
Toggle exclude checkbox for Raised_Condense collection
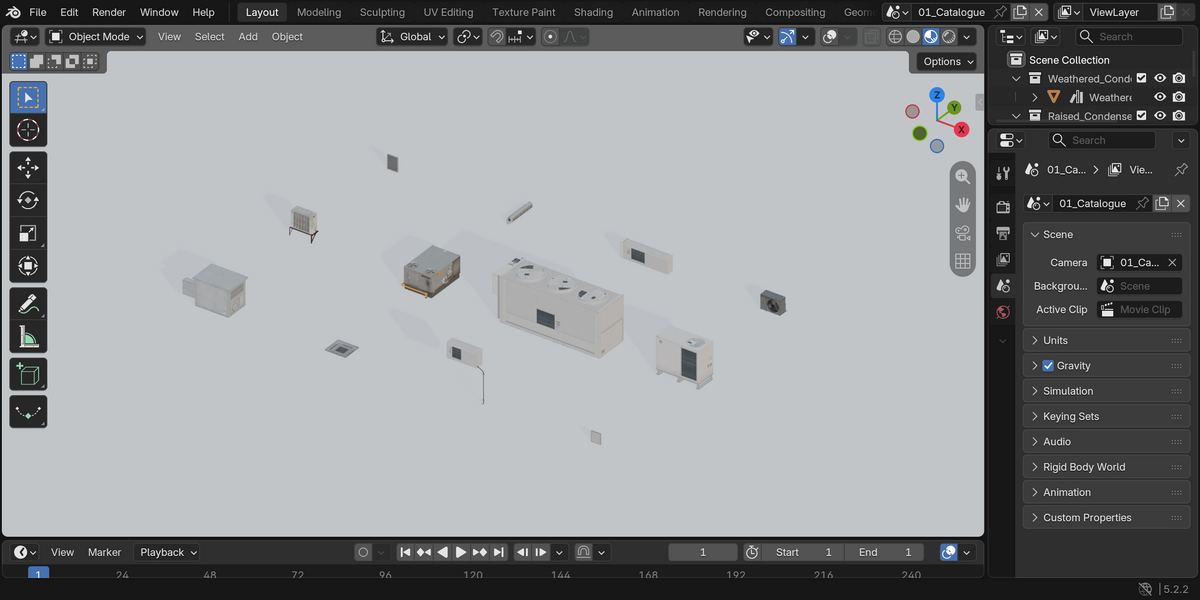tap(1141, 116)
